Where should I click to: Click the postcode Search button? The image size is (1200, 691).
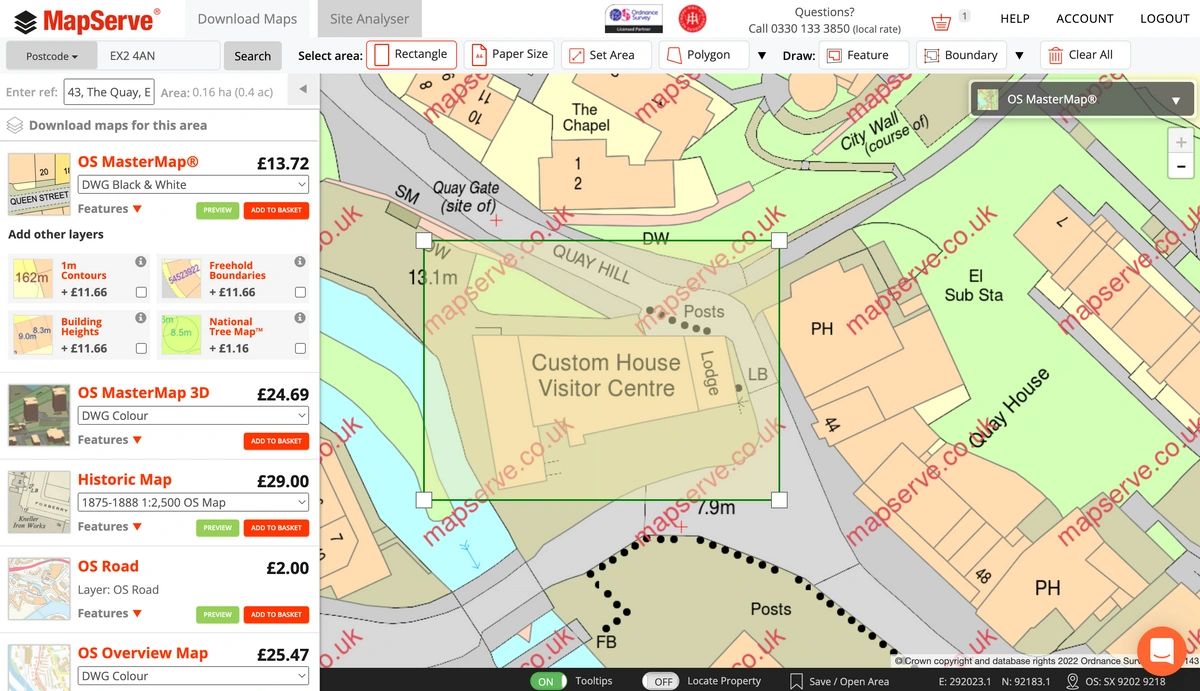click(x=252, y=56)
